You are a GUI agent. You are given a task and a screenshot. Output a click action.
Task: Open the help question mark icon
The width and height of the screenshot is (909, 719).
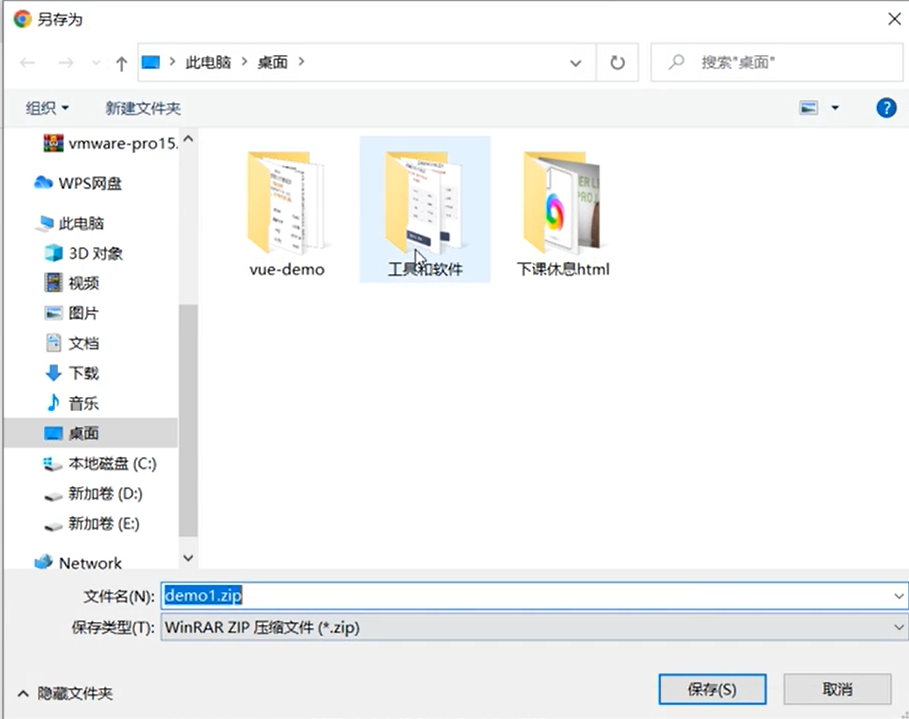click(x=885, y=108)
